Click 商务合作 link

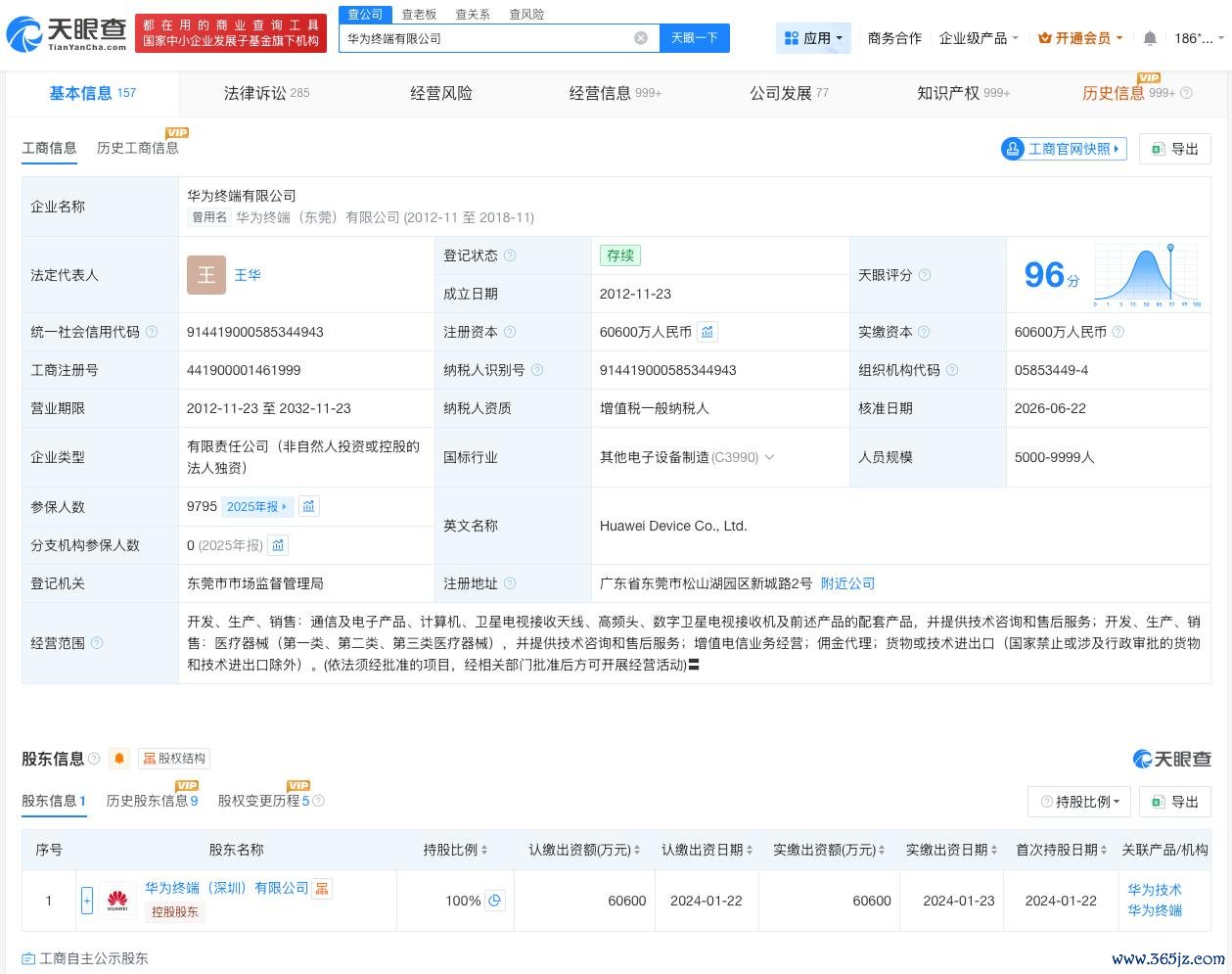pyautogui.click(x=894, y=38)
